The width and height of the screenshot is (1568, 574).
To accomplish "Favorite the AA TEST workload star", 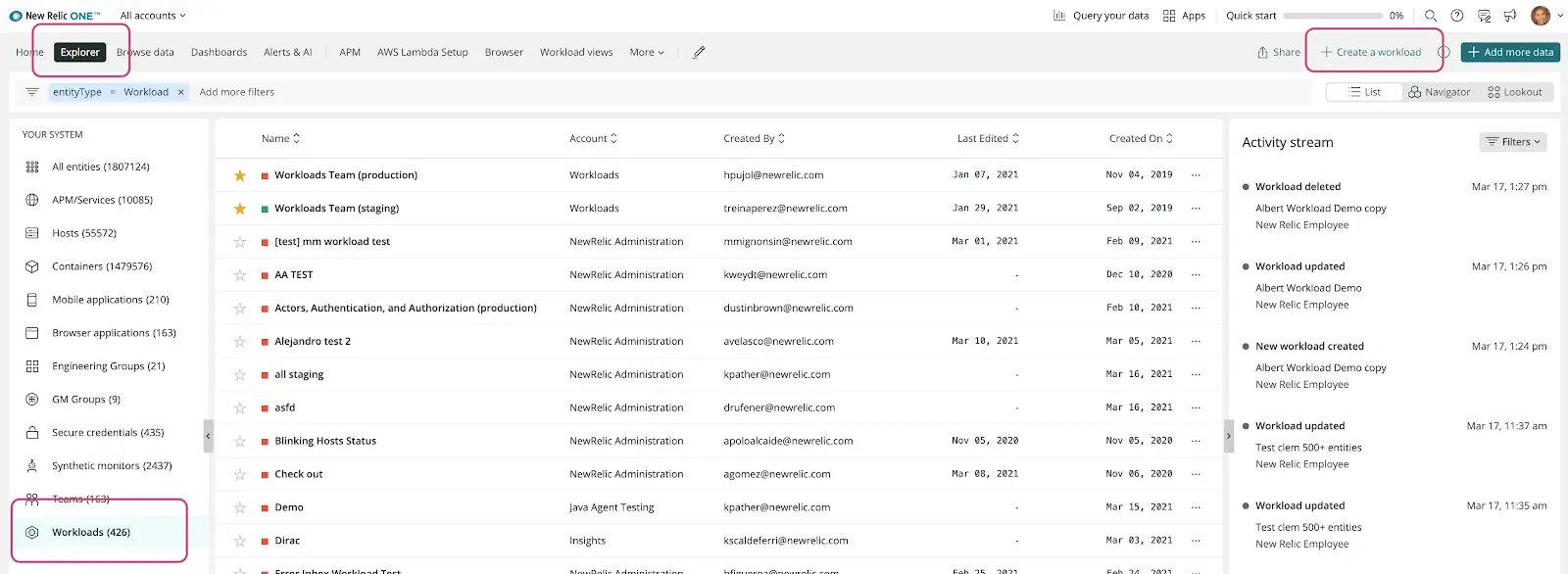I will click(x=239, y=275).
